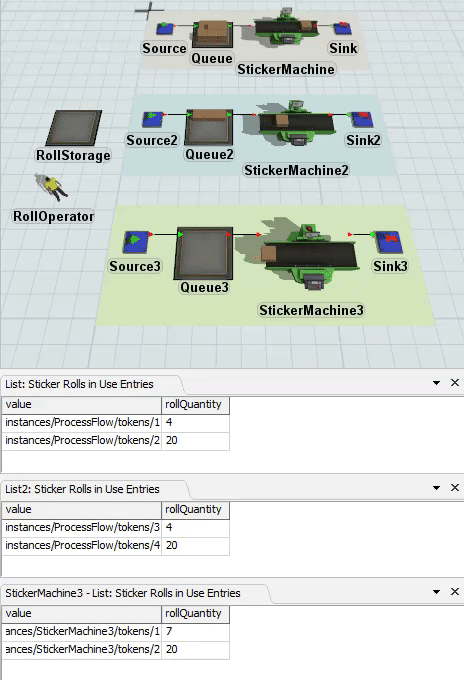
Task: Close the List2 entries panel
Action: 454,487
